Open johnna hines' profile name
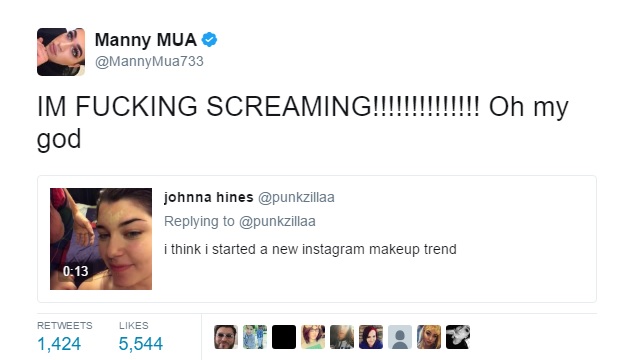Viewport: 635px width, 360px height. click(209, 197)
